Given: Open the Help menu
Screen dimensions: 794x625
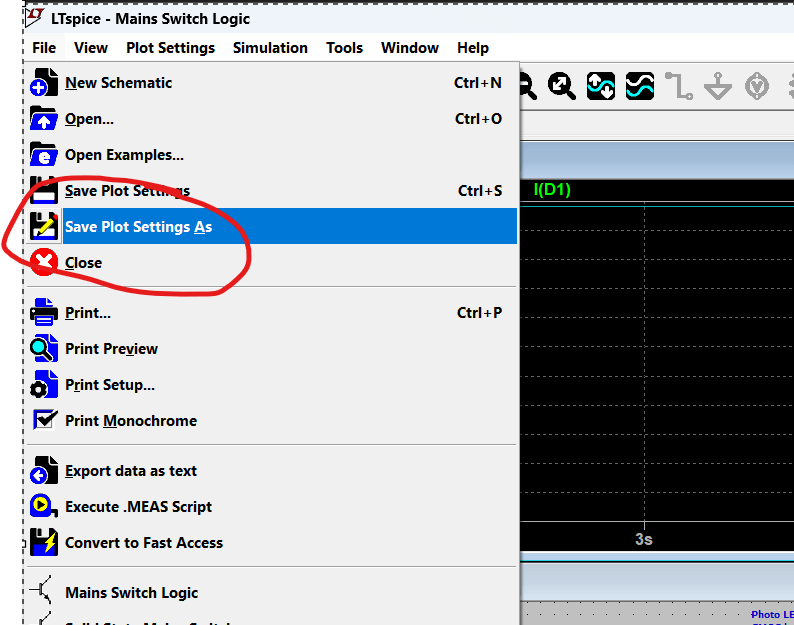Looking at the screenshot, I should (x=473, y=48).
